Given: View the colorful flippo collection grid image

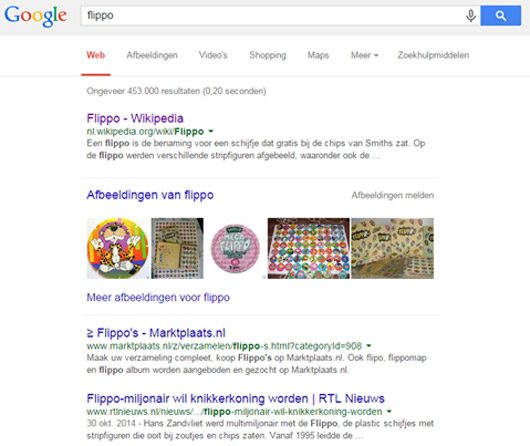Looking at the screenshot, I should (309, 248).
